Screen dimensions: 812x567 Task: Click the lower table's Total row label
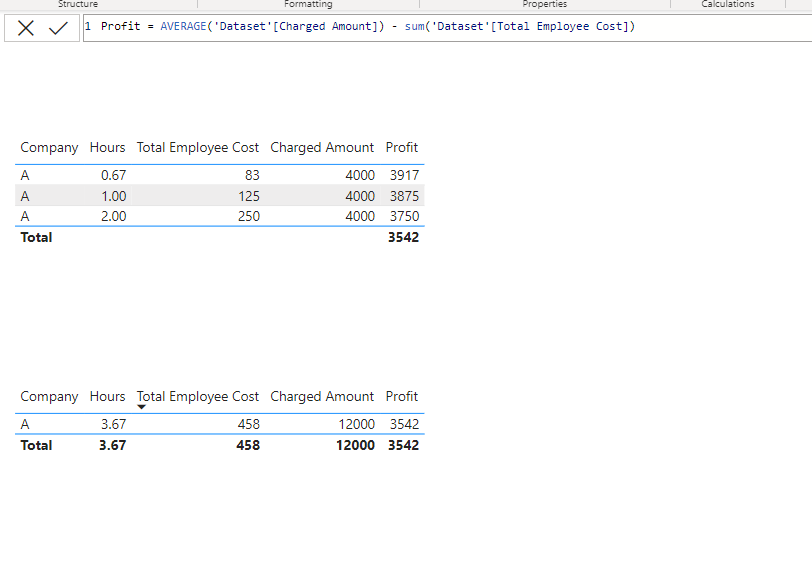coord(36,446)
